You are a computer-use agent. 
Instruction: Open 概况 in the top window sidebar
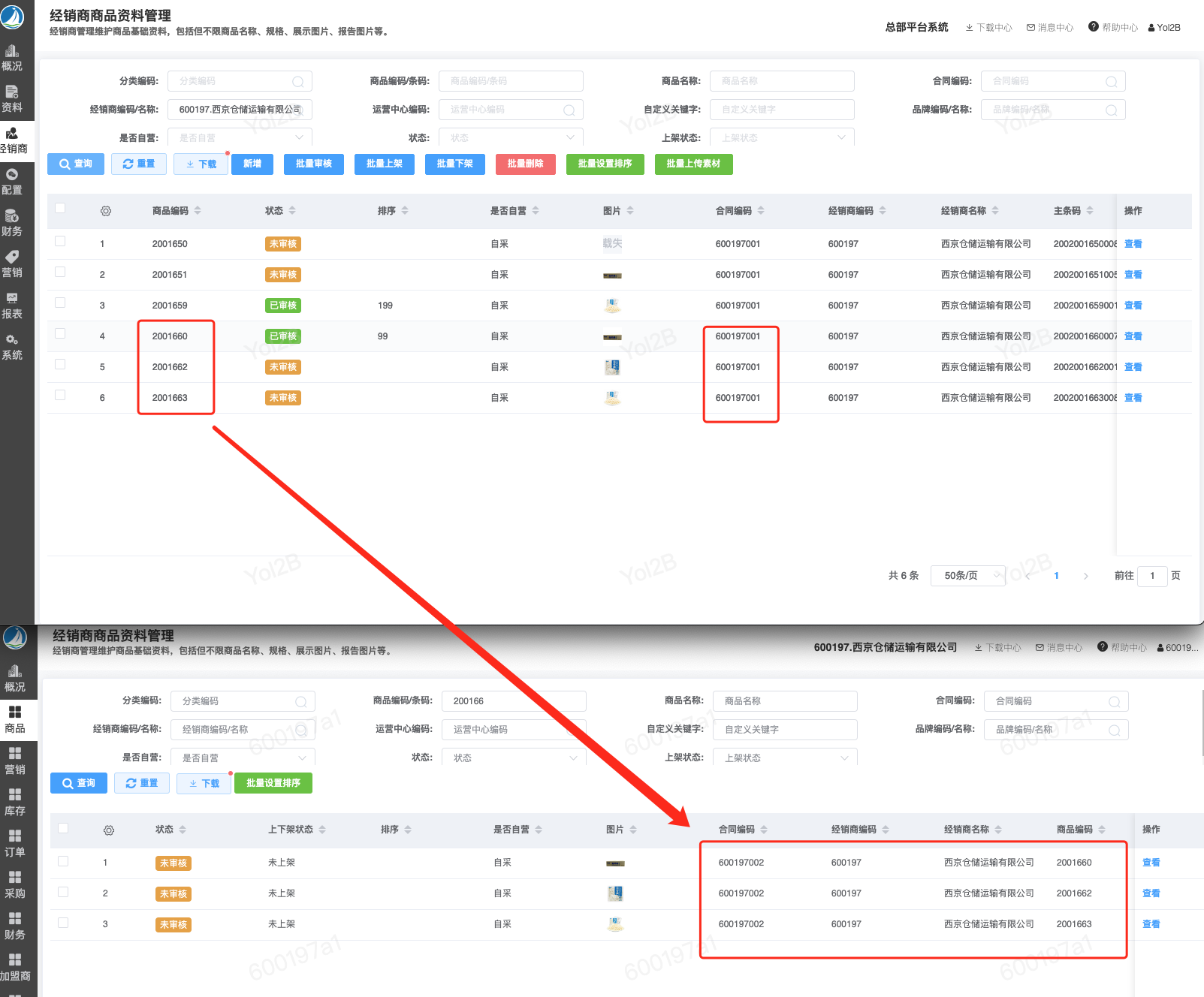pos(13,58)
